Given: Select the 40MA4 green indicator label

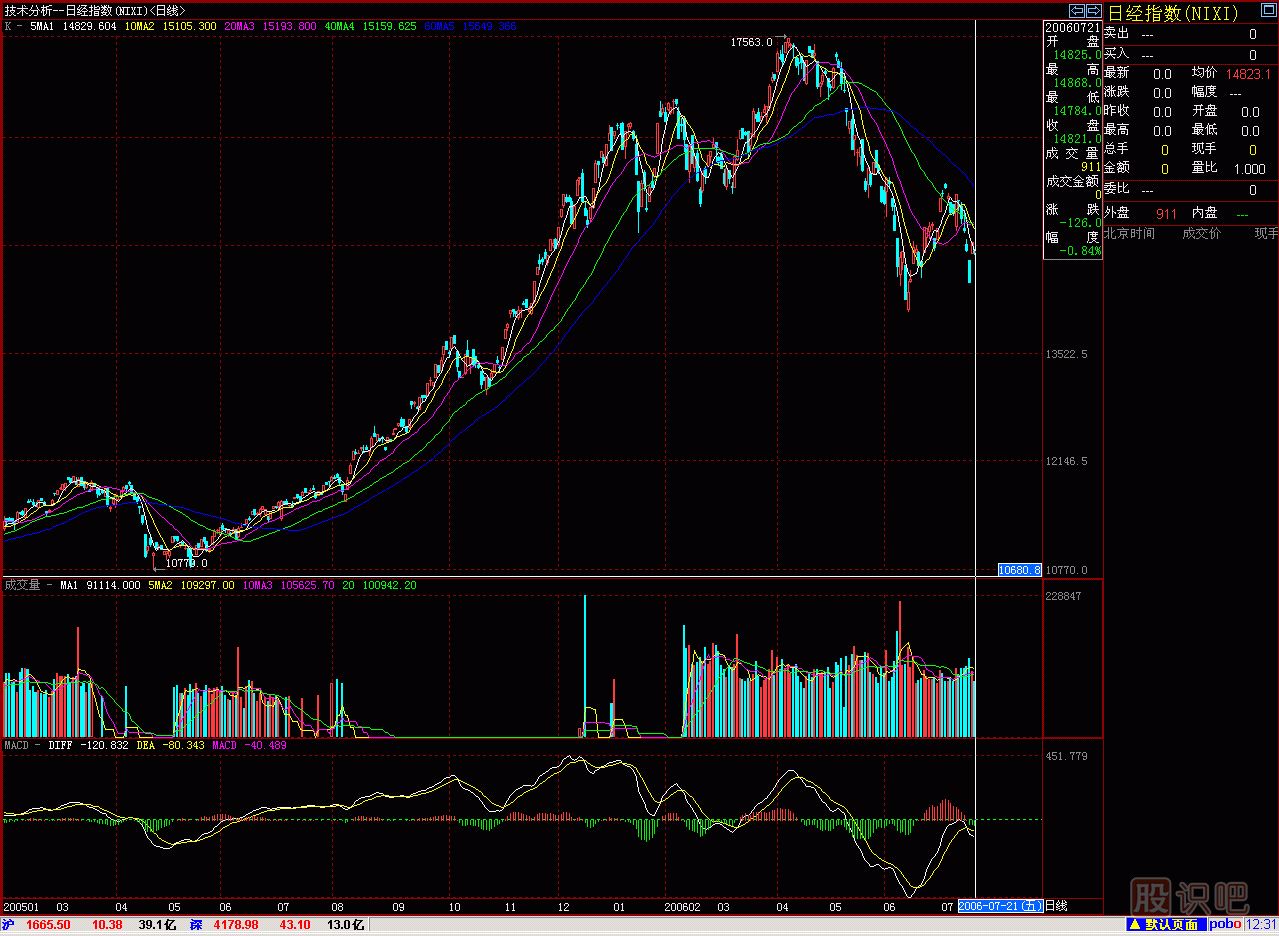Looking at the screenshot, I should (x=340, y=27).
